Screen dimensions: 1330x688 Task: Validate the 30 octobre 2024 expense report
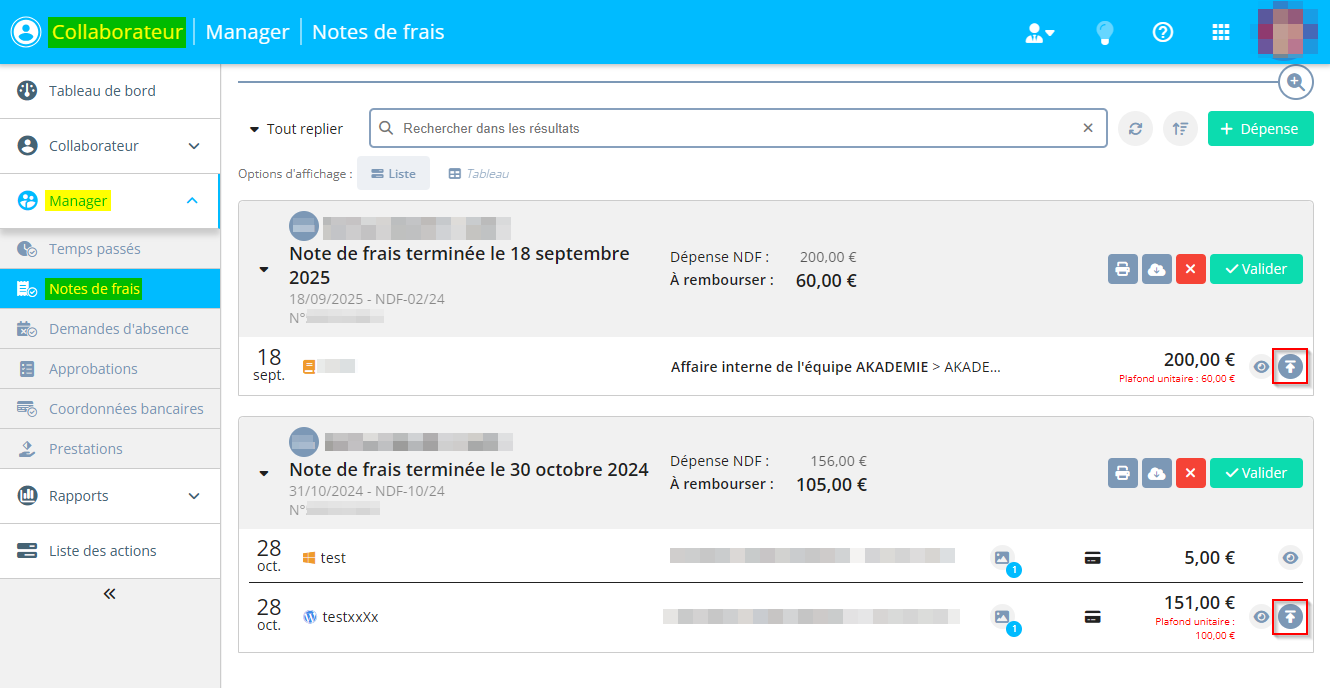pos(1255,473)
